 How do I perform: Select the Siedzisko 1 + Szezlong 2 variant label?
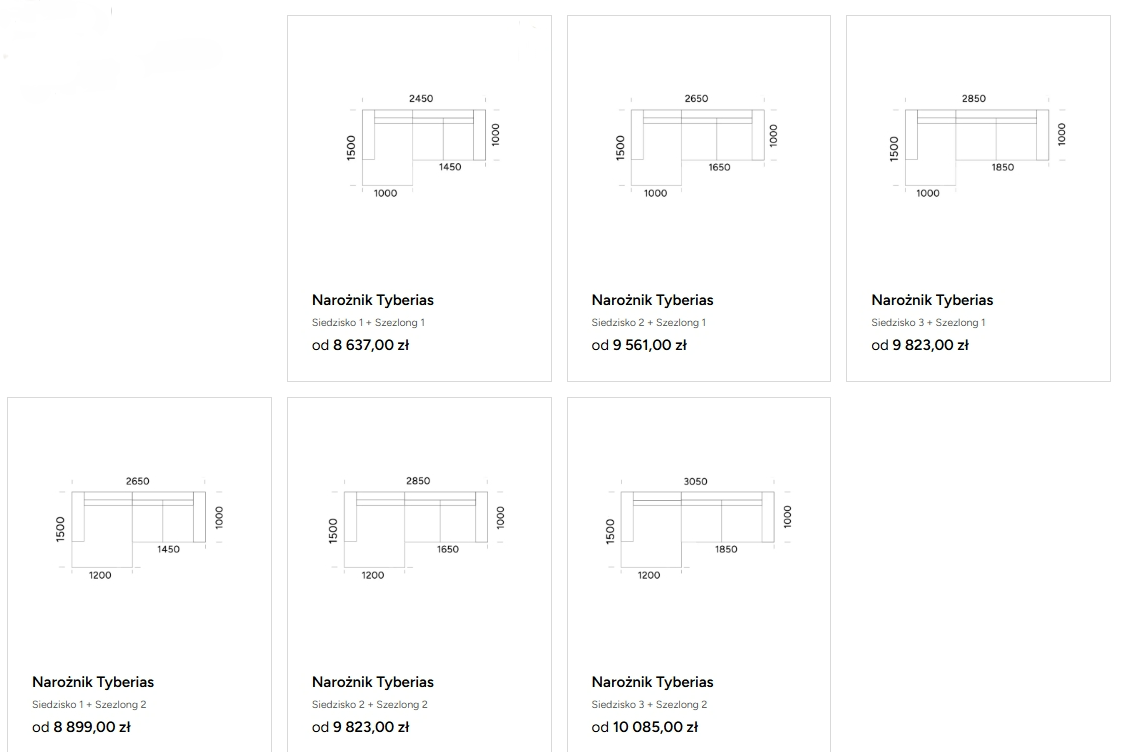[x=90, y=705]
